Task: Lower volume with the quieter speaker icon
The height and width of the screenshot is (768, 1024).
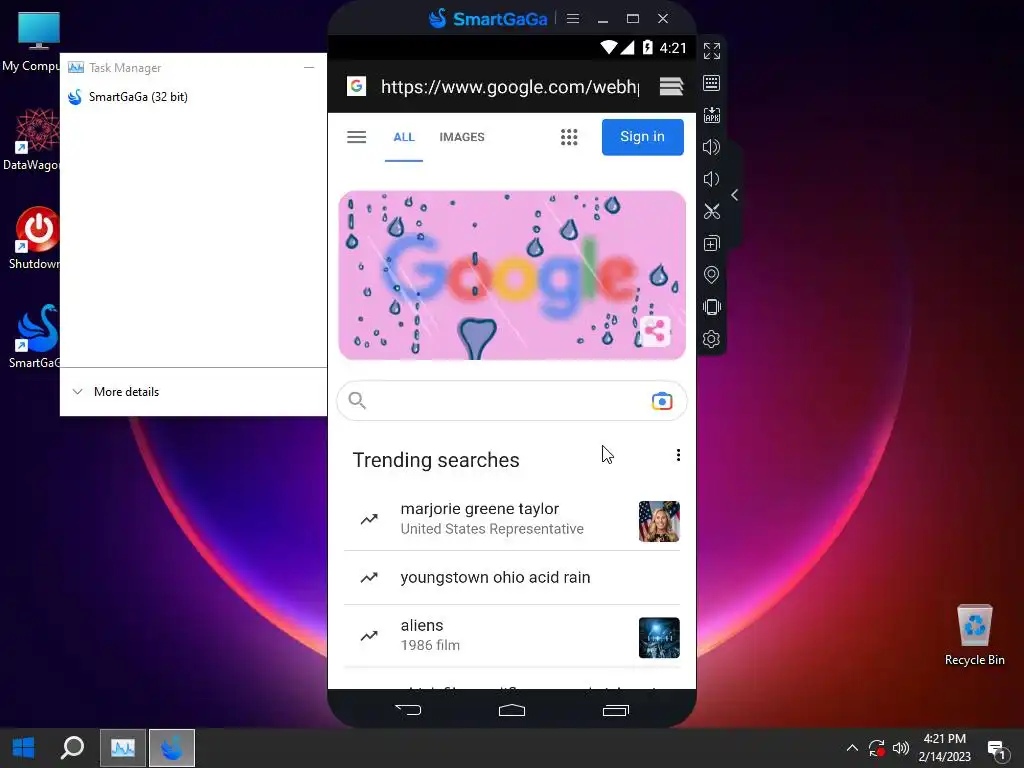Action: click(711, 179)
